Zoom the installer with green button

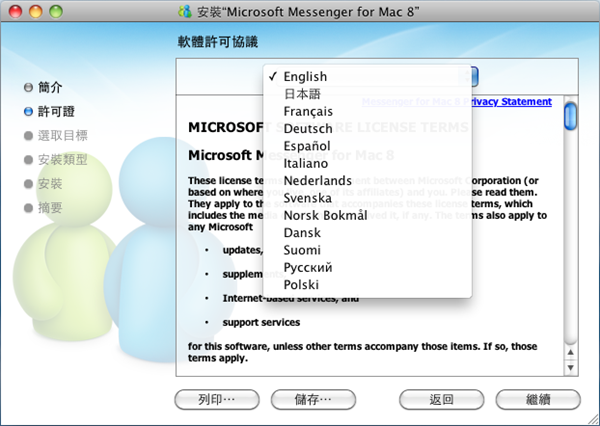(x=56, y=11)
